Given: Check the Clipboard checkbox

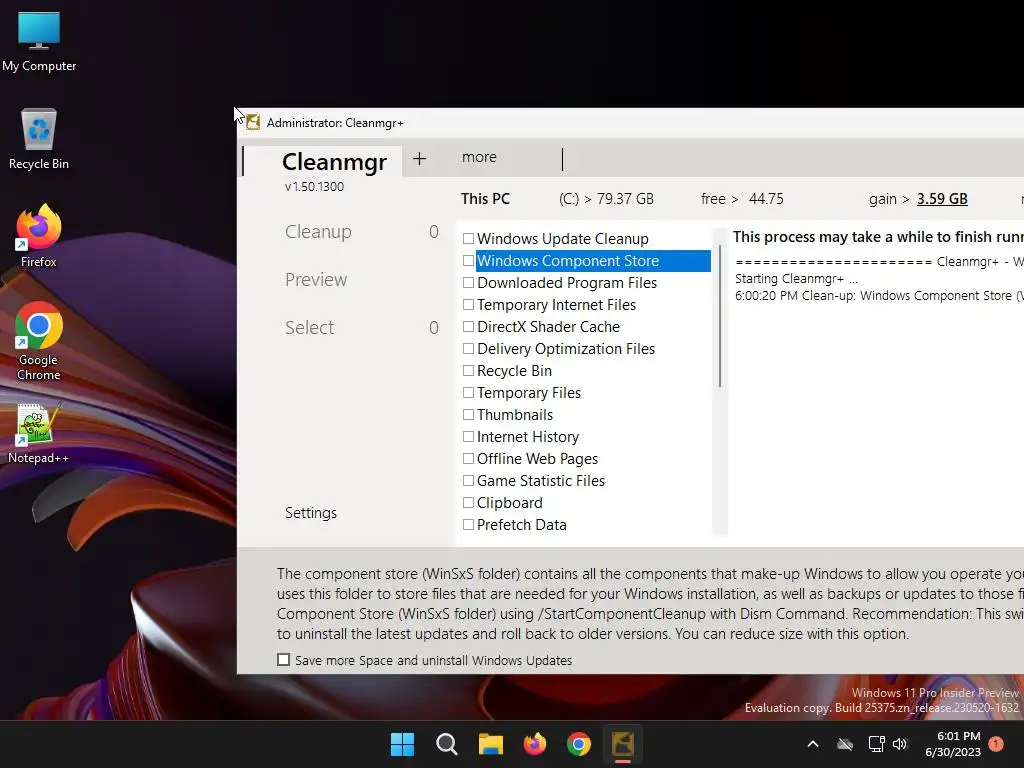Looking at the screenshot, I should [468, 503].
